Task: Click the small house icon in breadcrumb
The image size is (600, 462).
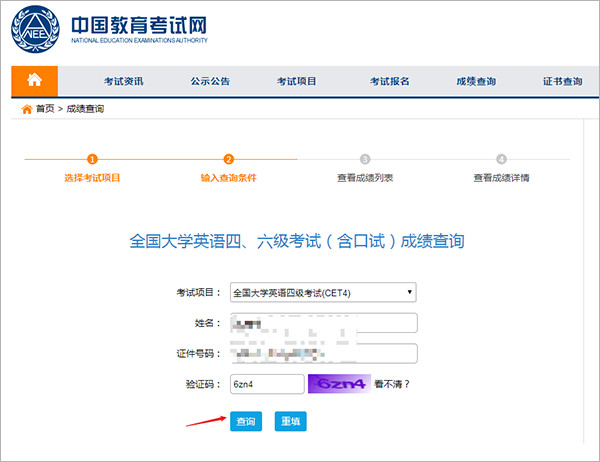Action: click(27, 108)
